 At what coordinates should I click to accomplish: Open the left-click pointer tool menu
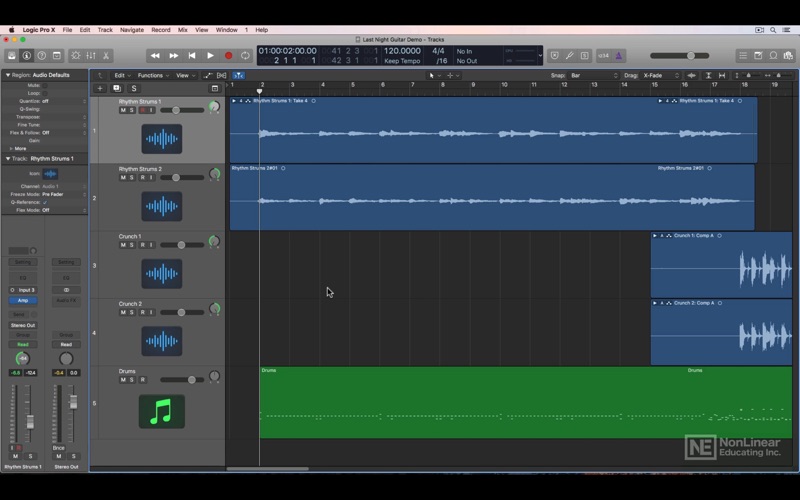[434, 76]
